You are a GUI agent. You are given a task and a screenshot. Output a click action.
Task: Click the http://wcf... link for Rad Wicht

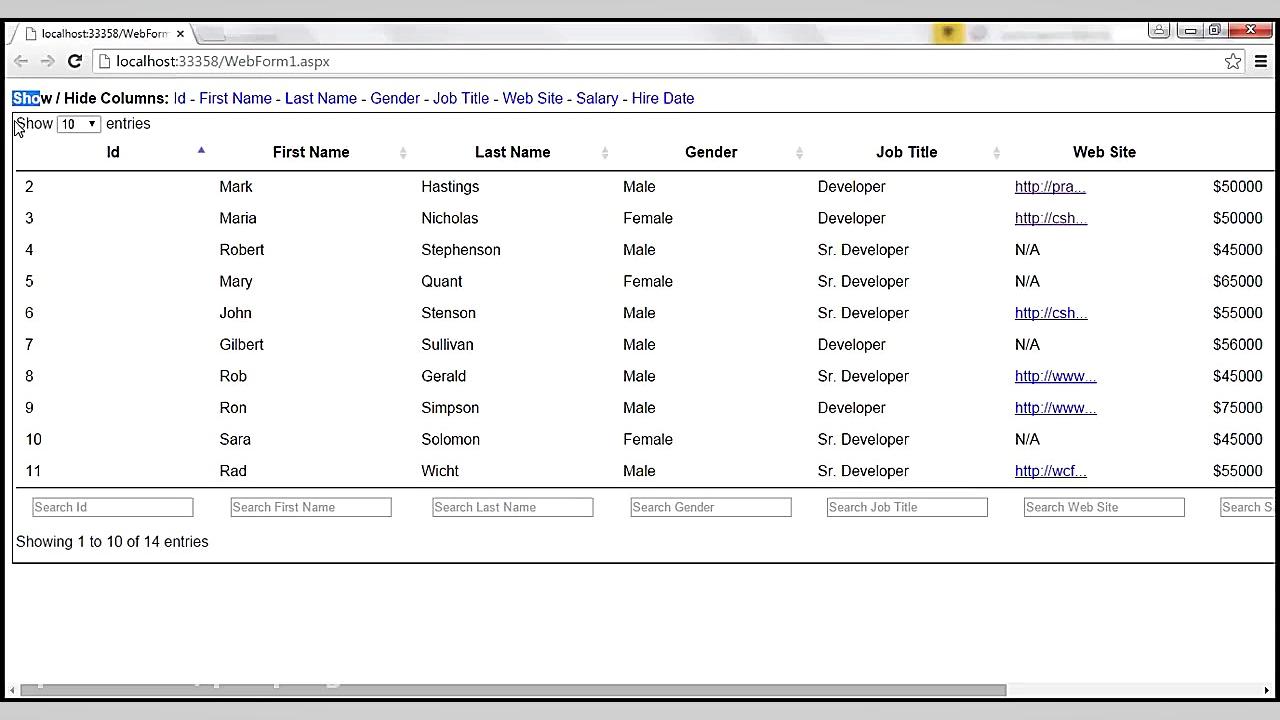click(x=1050, y=471)
